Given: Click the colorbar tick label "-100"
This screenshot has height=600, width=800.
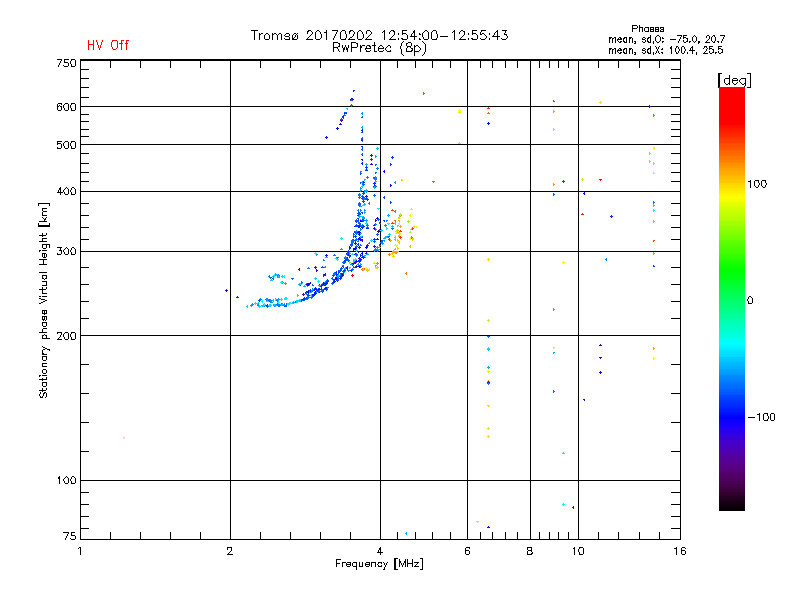Looking at the screenshot, I should point(761,417).
